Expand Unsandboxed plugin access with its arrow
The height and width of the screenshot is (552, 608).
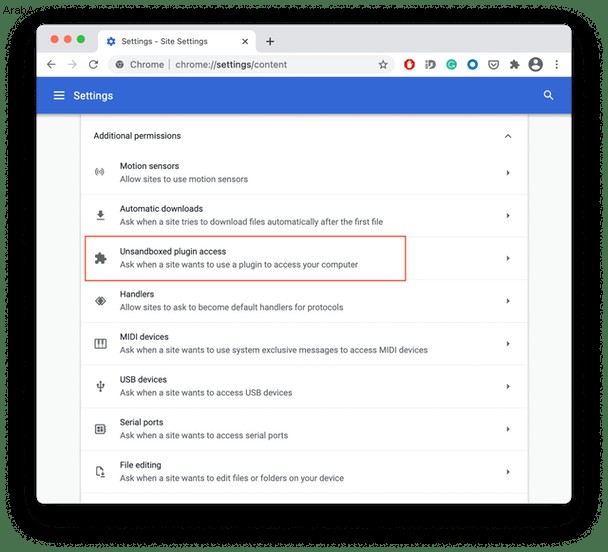pos(508,258)
